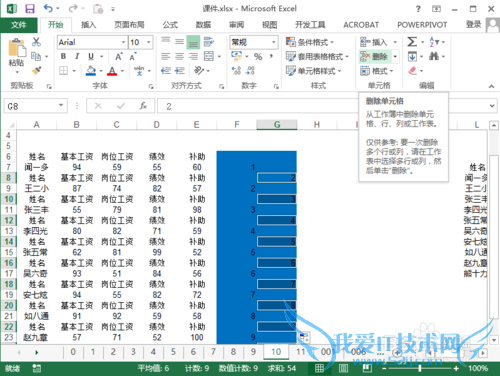
Task: Click the Fill down icon
Action: click(x=412, y=56)
